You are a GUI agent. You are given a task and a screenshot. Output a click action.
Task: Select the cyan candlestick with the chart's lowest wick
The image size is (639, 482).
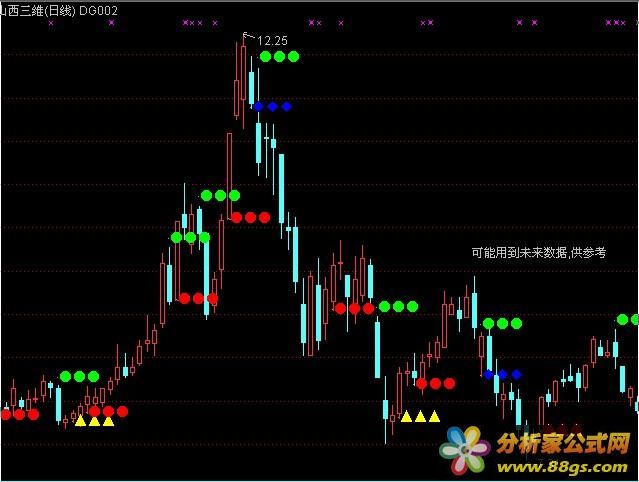(x=386, y=409)
